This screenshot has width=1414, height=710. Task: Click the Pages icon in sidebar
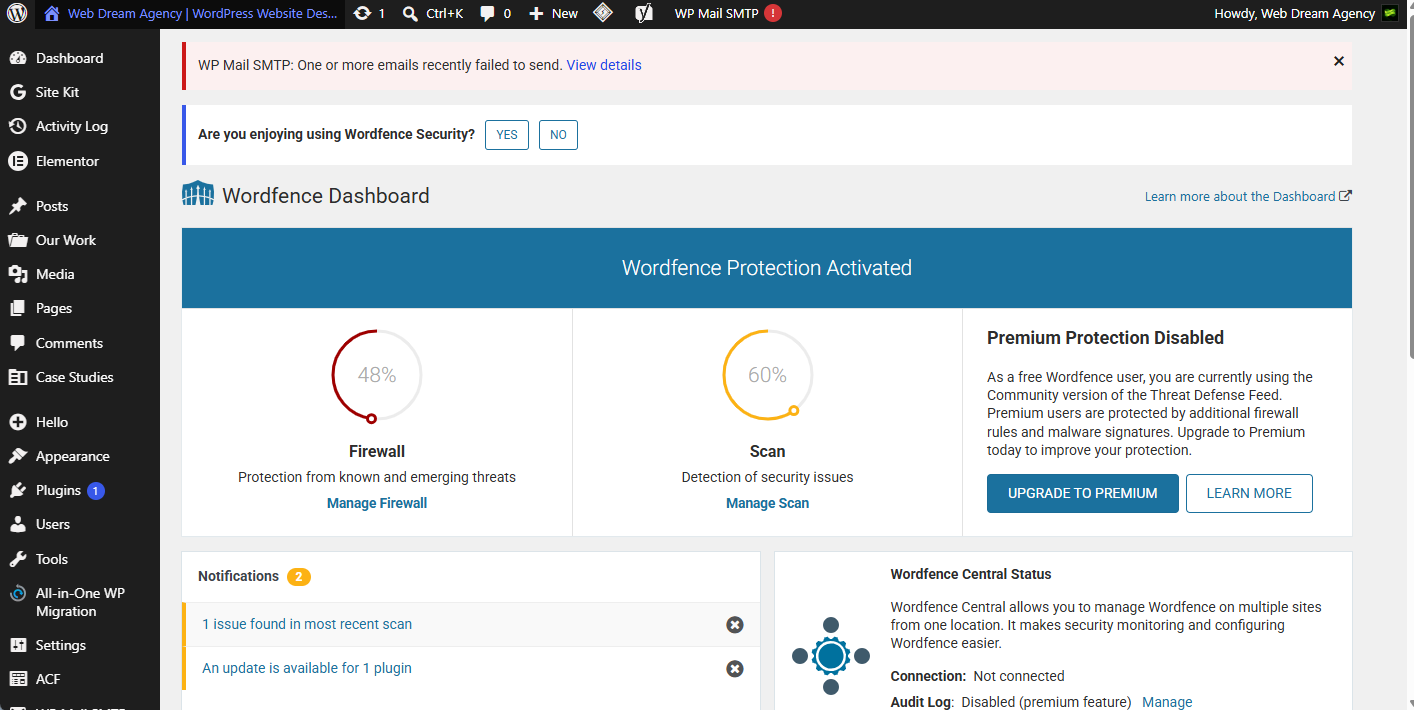point(18,308)
